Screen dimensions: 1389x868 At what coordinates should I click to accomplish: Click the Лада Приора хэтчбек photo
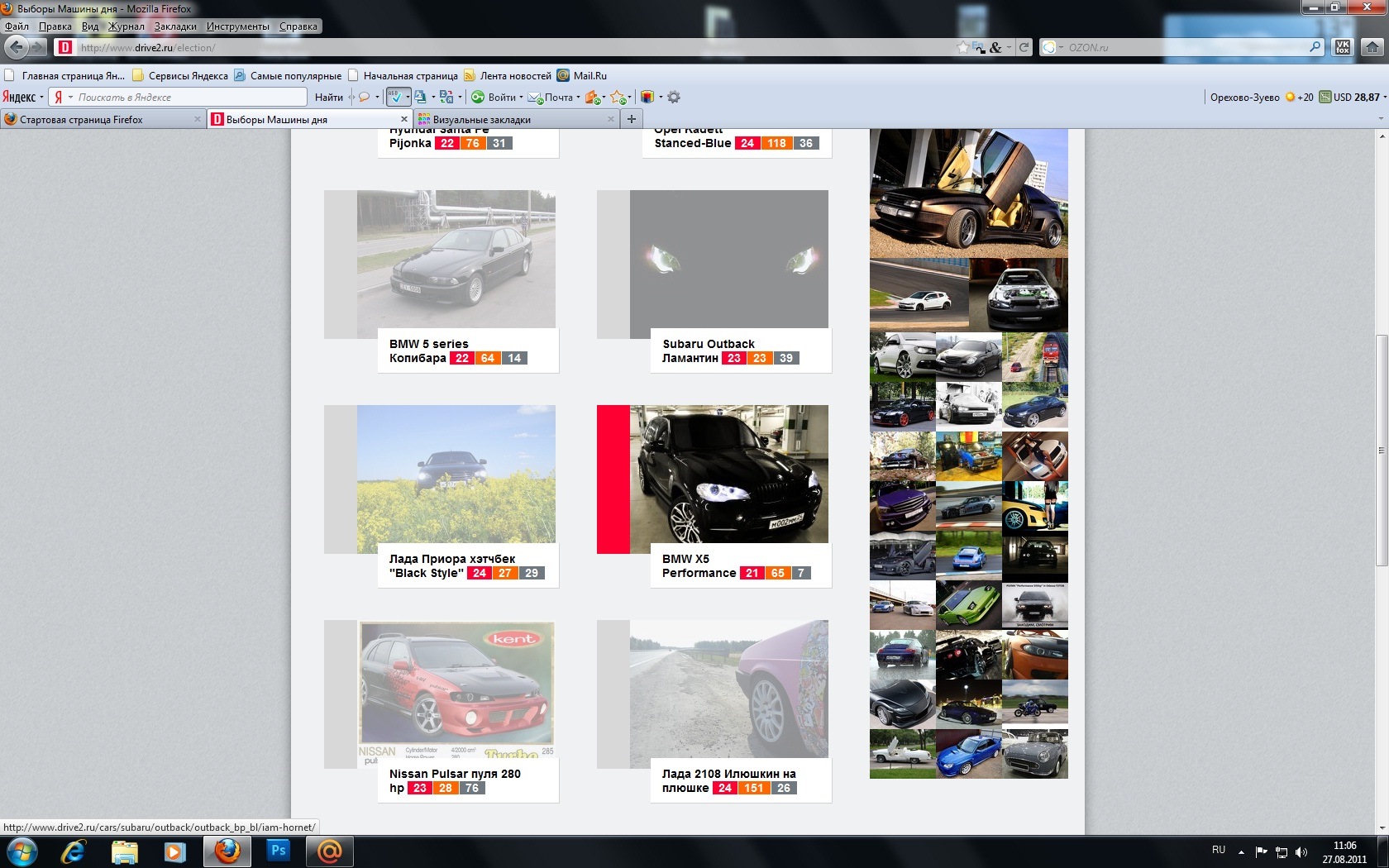(x=456, y=475)
